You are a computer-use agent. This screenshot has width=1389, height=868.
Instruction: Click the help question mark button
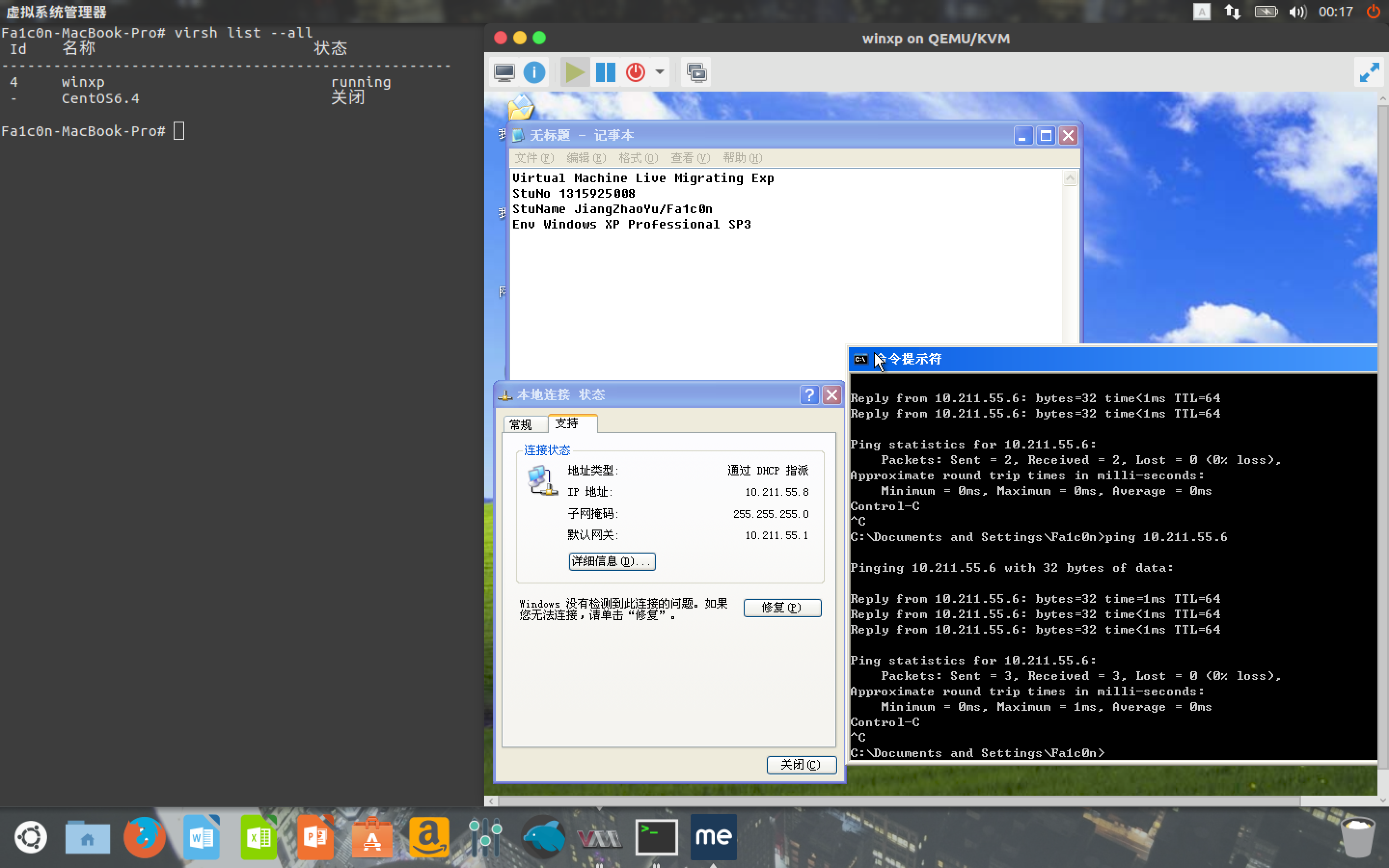pos(809,395)
